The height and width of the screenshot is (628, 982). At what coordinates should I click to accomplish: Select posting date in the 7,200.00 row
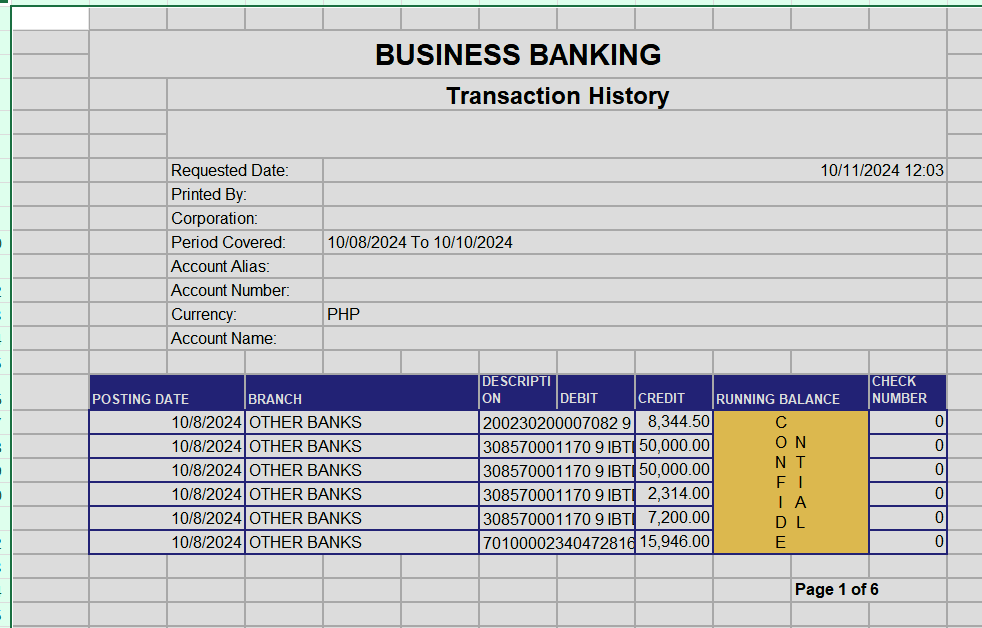pyautogui.click(x=167, y=518)
